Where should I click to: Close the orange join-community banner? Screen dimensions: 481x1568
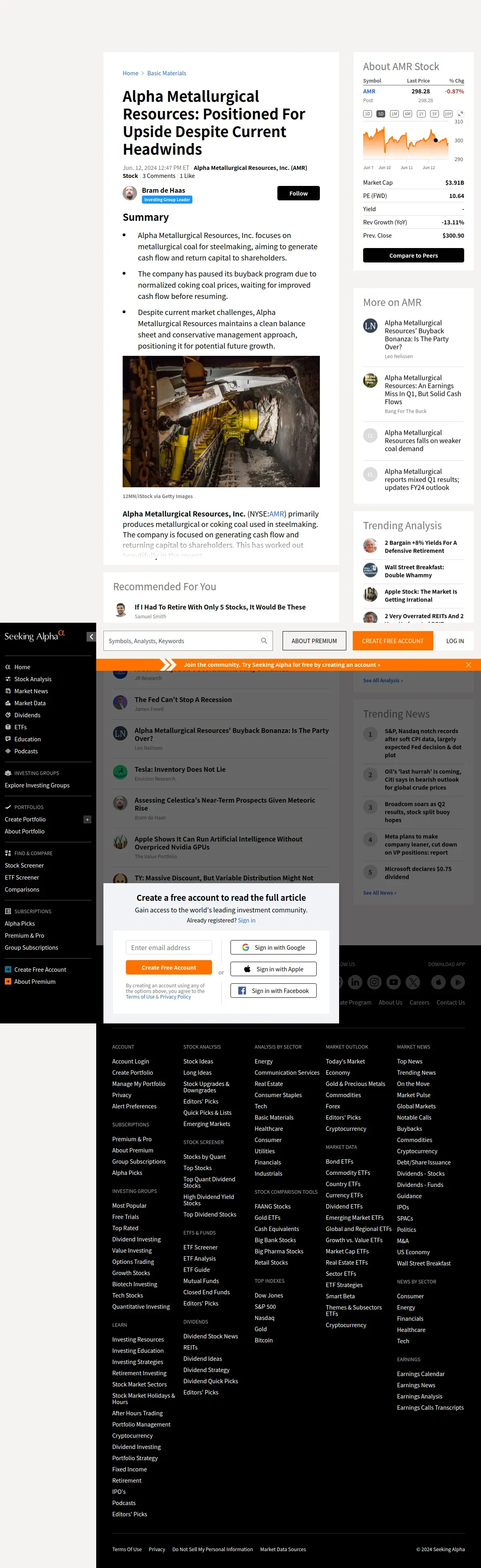468,665
